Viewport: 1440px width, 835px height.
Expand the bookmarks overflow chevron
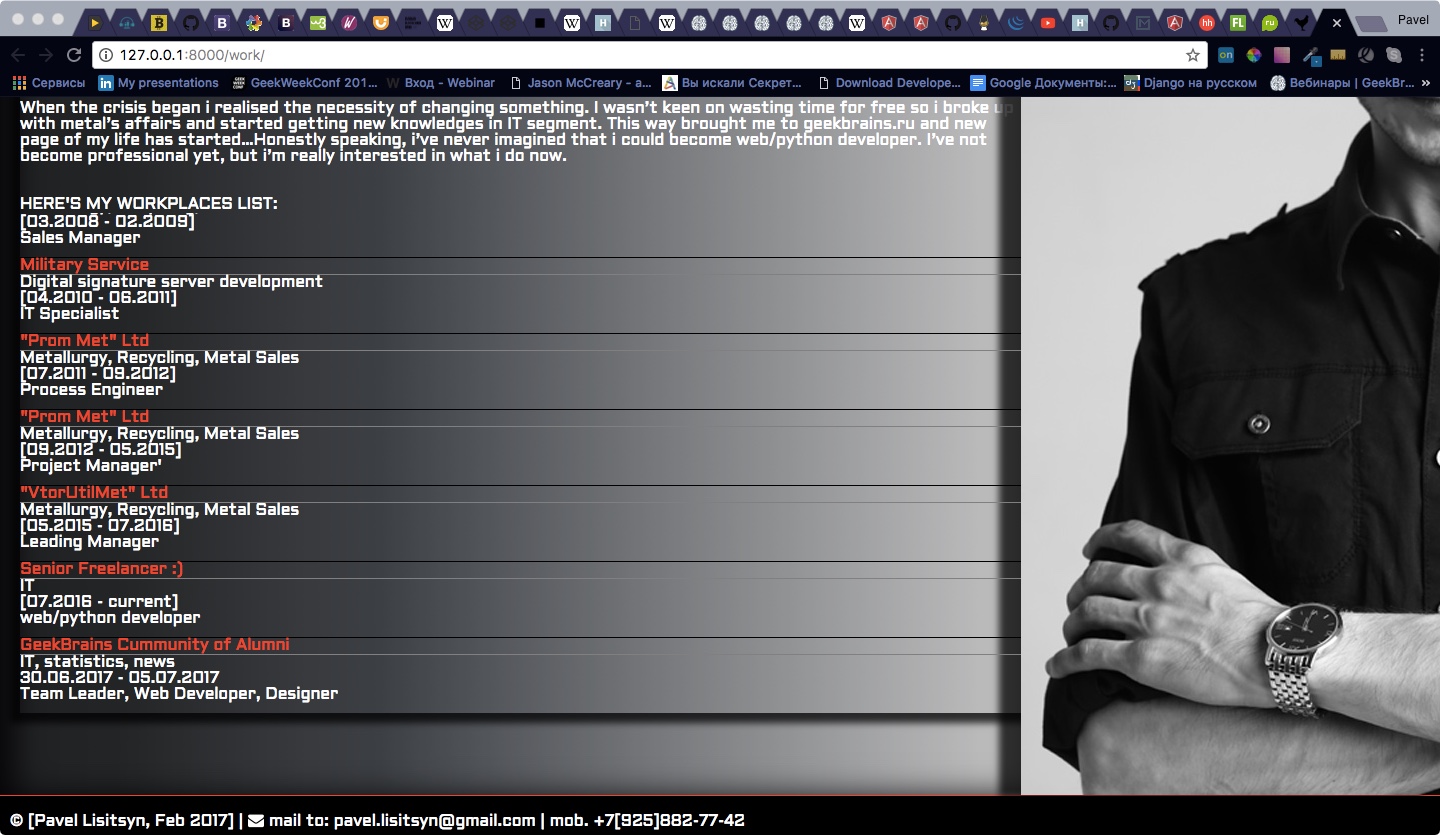tap(1426, 83)
